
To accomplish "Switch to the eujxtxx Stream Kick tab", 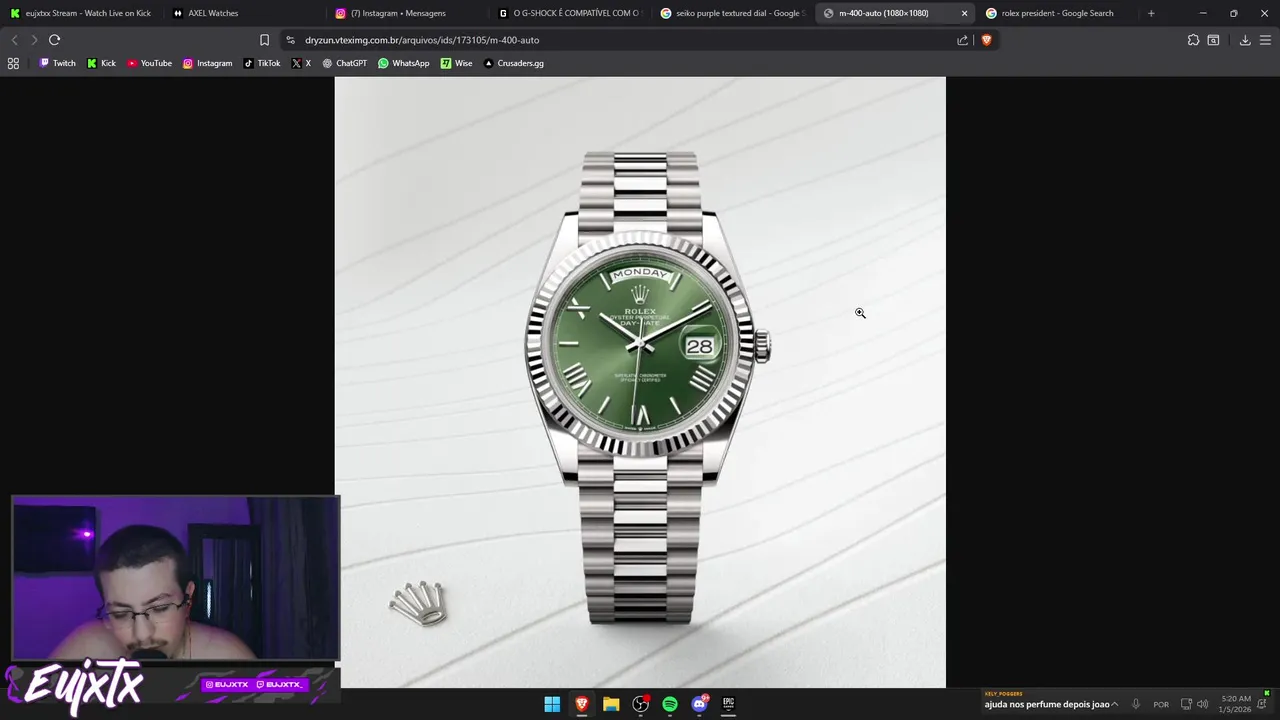I will tap(81, 13).
